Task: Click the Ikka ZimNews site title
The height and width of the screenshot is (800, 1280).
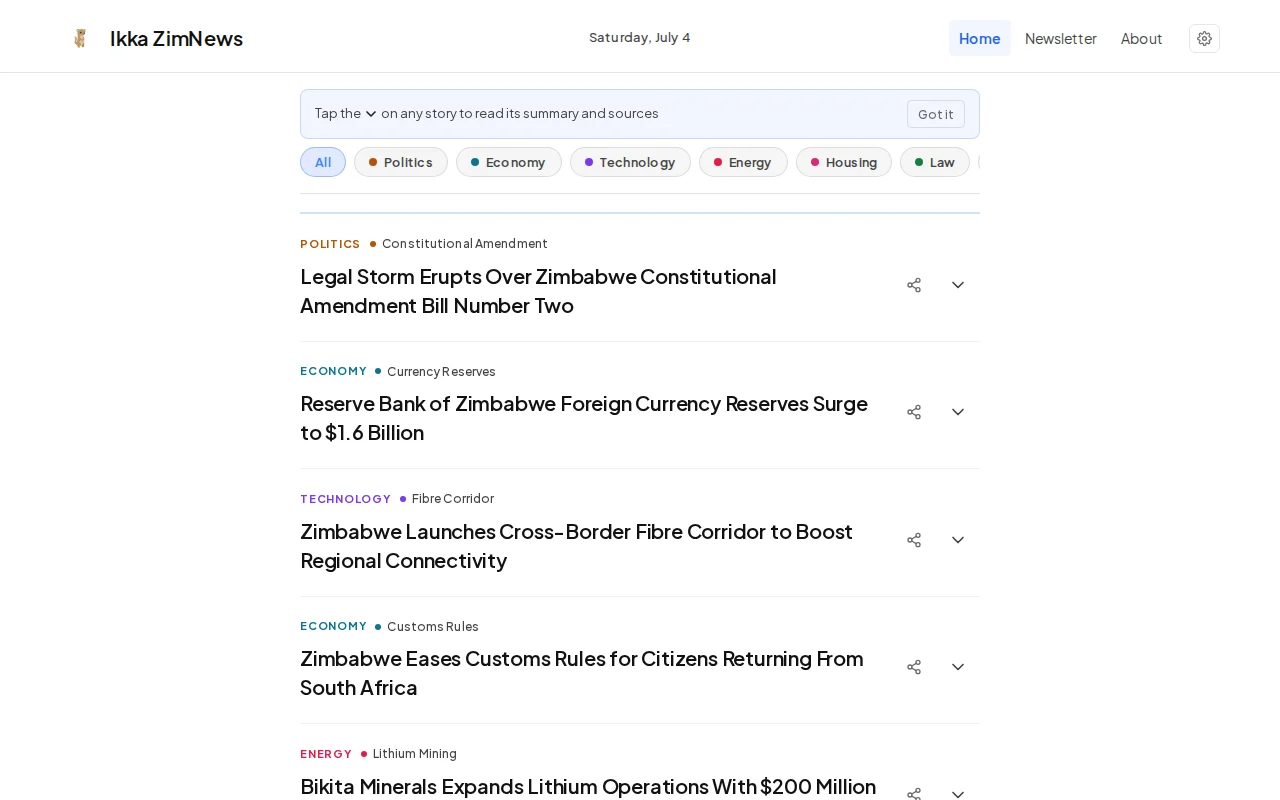Action: 176,38
